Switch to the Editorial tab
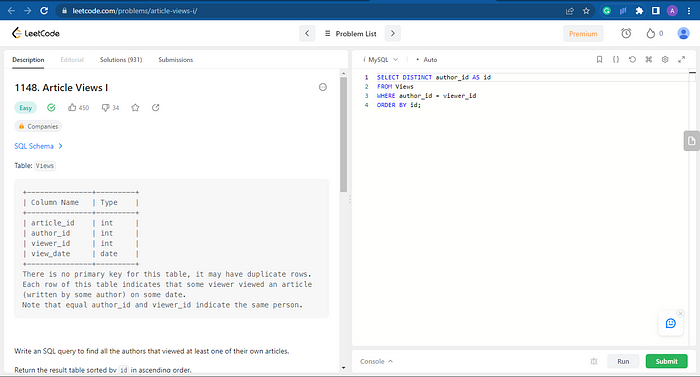 72,60
